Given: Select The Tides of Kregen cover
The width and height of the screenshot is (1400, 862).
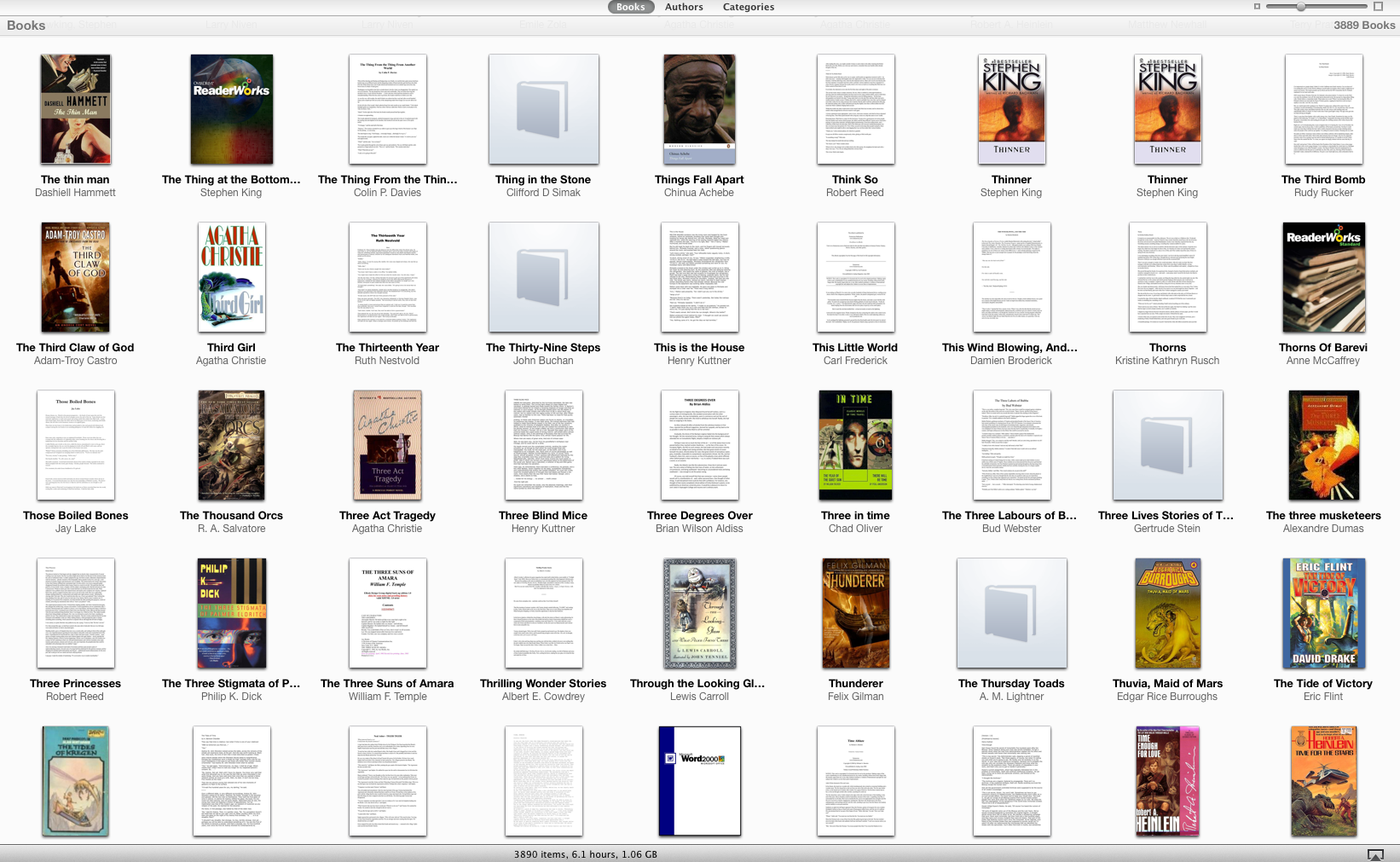Looking at the screenshot, I should click(76, 781).
